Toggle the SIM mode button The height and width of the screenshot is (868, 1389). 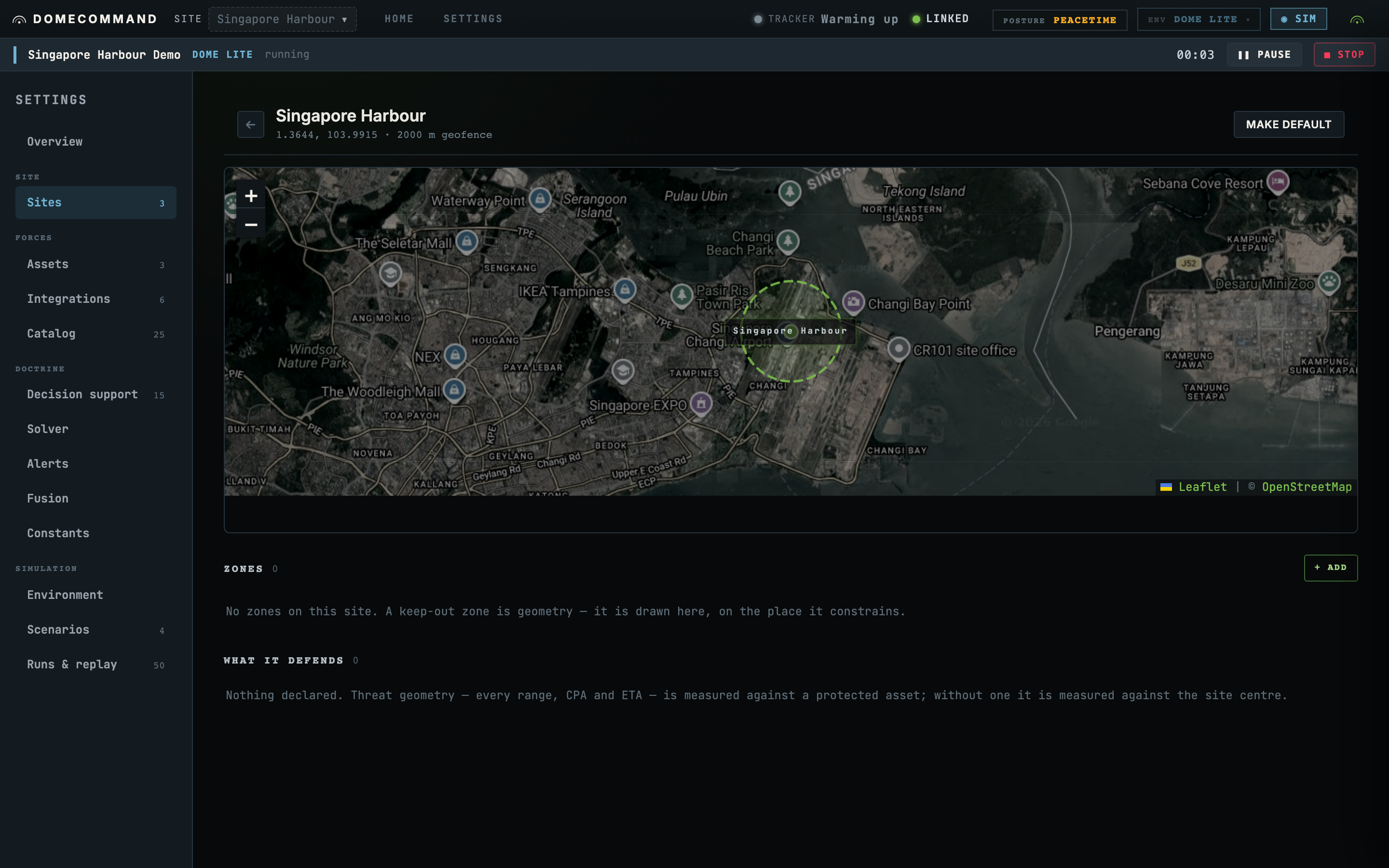1298,19
